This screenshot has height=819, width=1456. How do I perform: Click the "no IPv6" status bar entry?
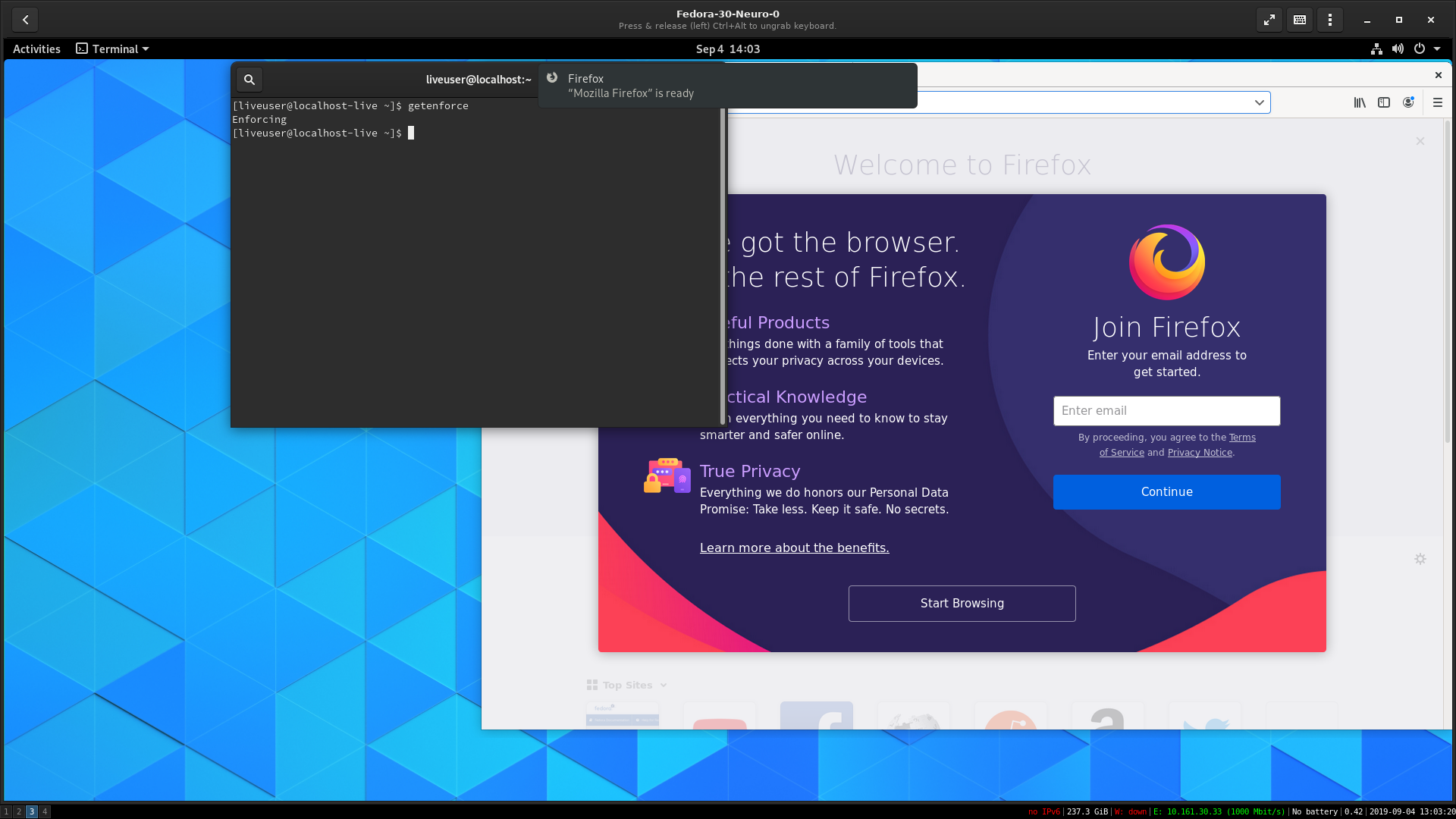click(1044, 812)
